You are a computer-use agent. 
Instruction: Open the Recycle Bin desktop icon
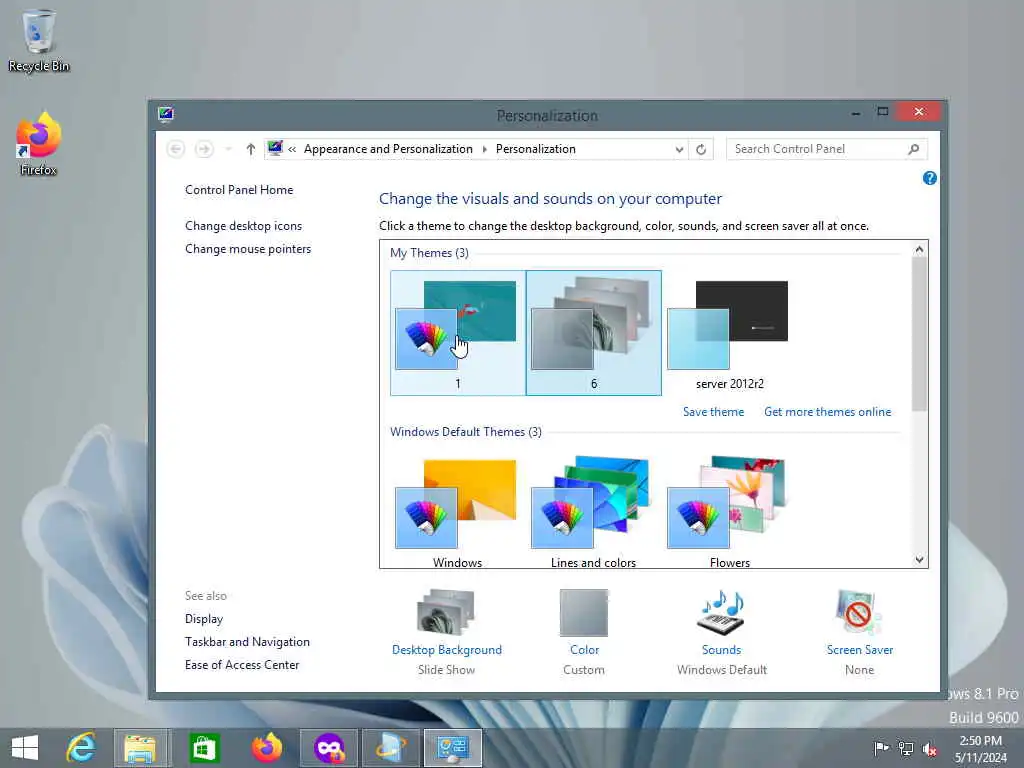click(x=39, y=40)
